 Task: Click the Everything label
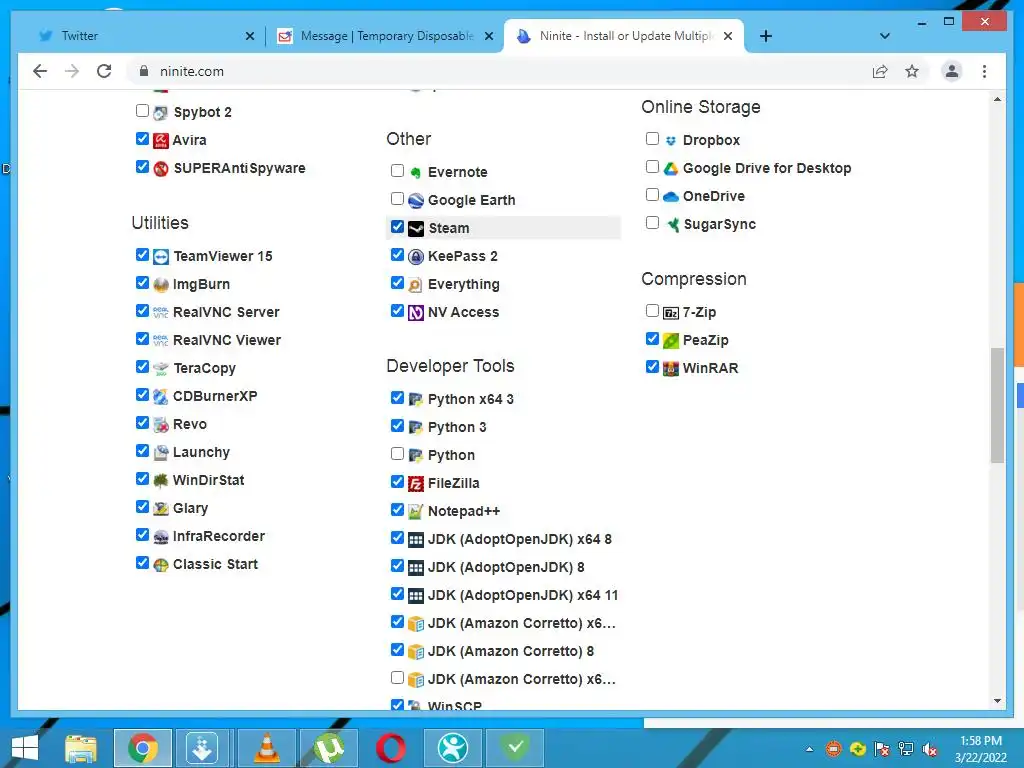[x=464, y=285]
